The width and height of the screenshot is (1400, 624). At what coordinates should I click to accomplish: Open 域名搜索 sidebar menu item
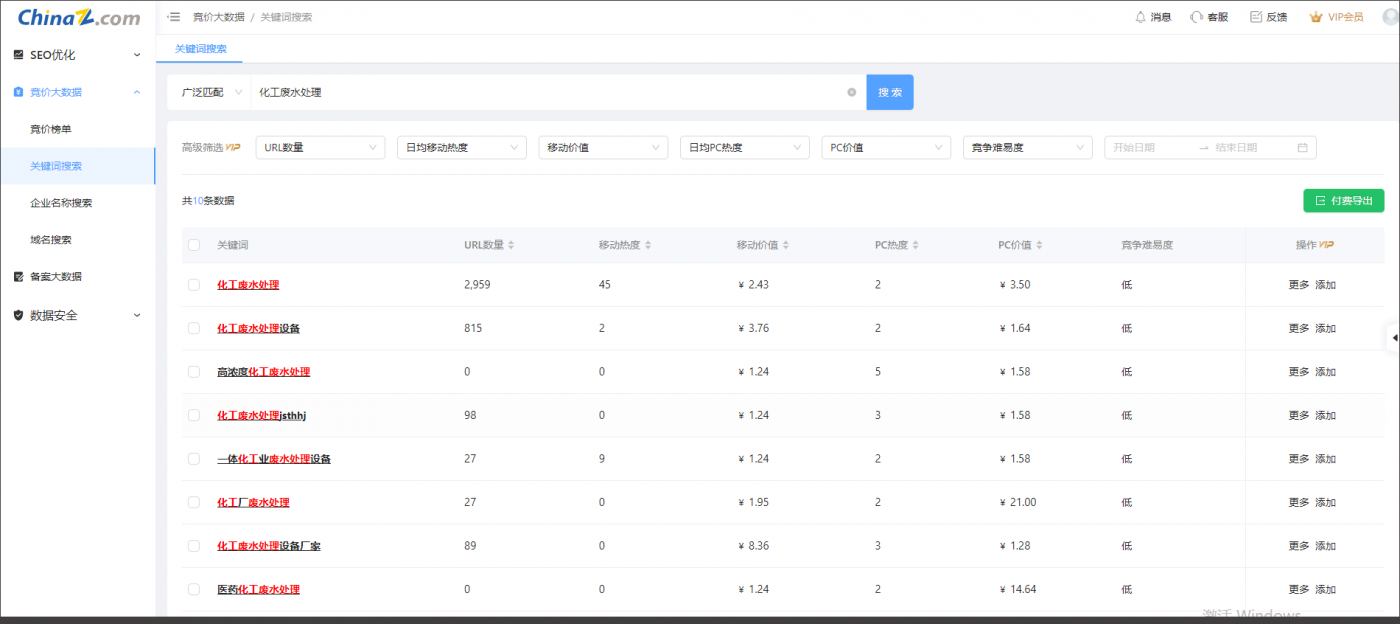coord(51,240)
